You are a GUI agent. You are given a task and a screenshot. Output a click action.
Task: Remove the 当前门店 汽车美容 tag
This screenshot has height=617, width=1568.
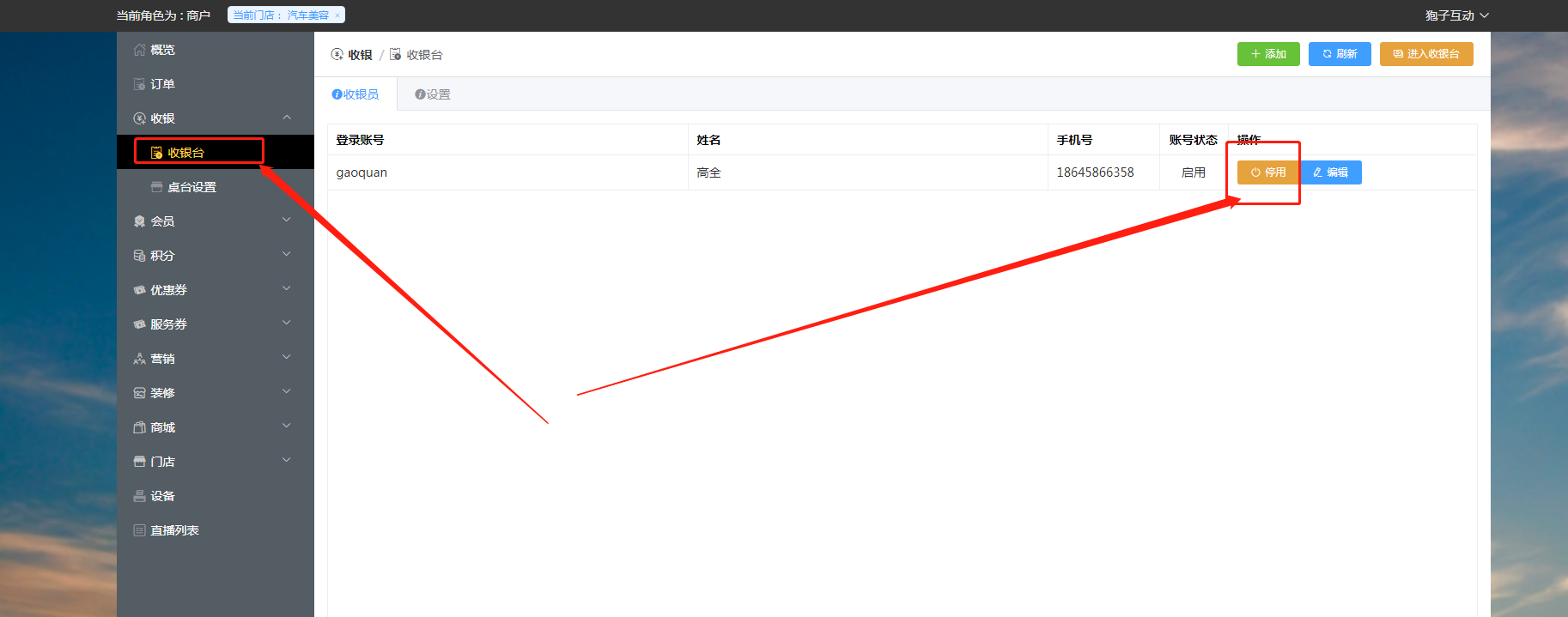[x=337, y=15]
